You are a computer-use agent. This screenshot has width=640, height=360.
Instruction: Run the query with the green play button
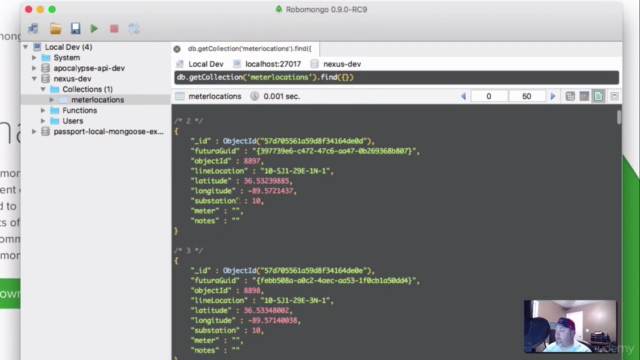(94, 29)
